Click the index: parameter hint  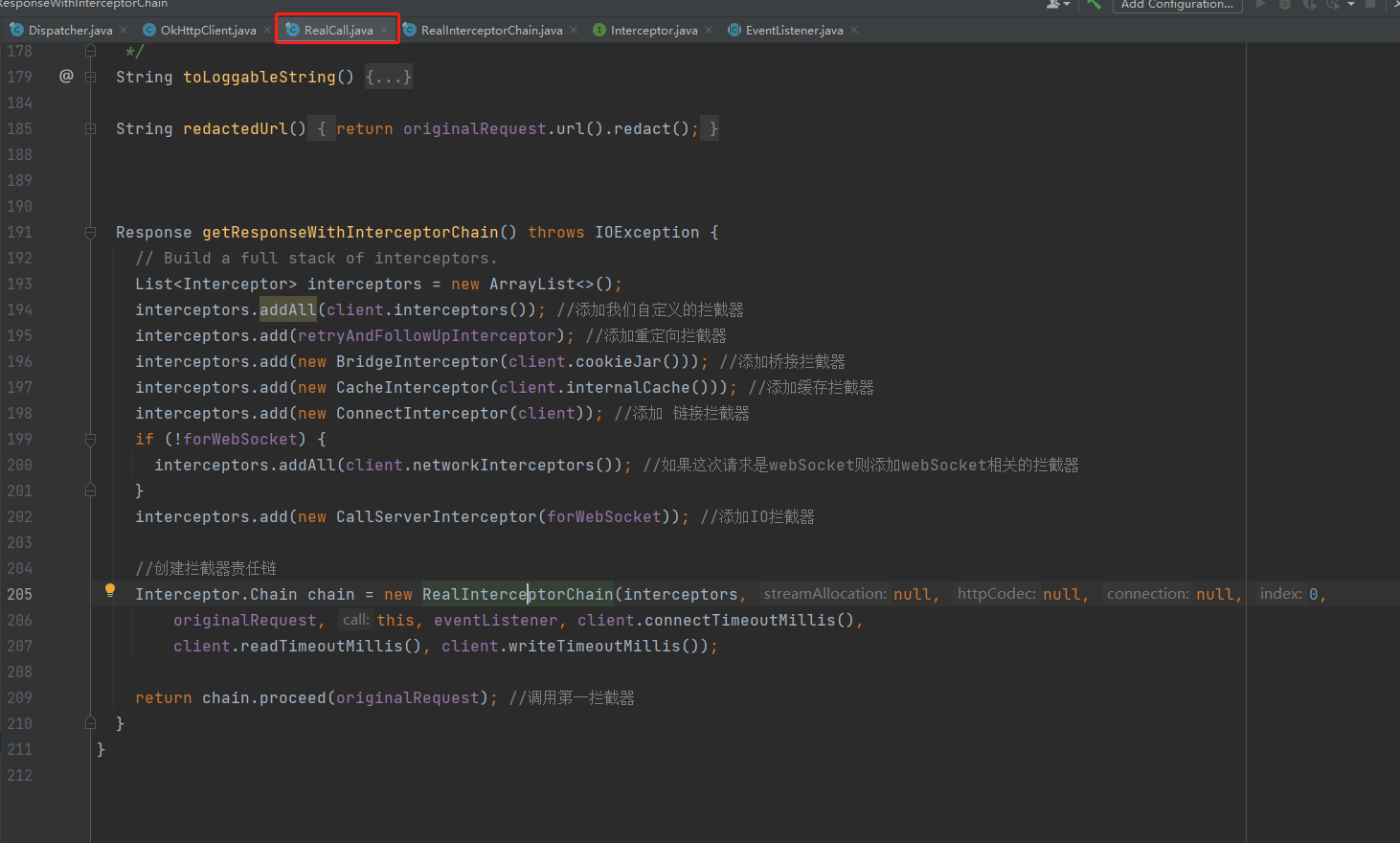tap(1280, 594)
